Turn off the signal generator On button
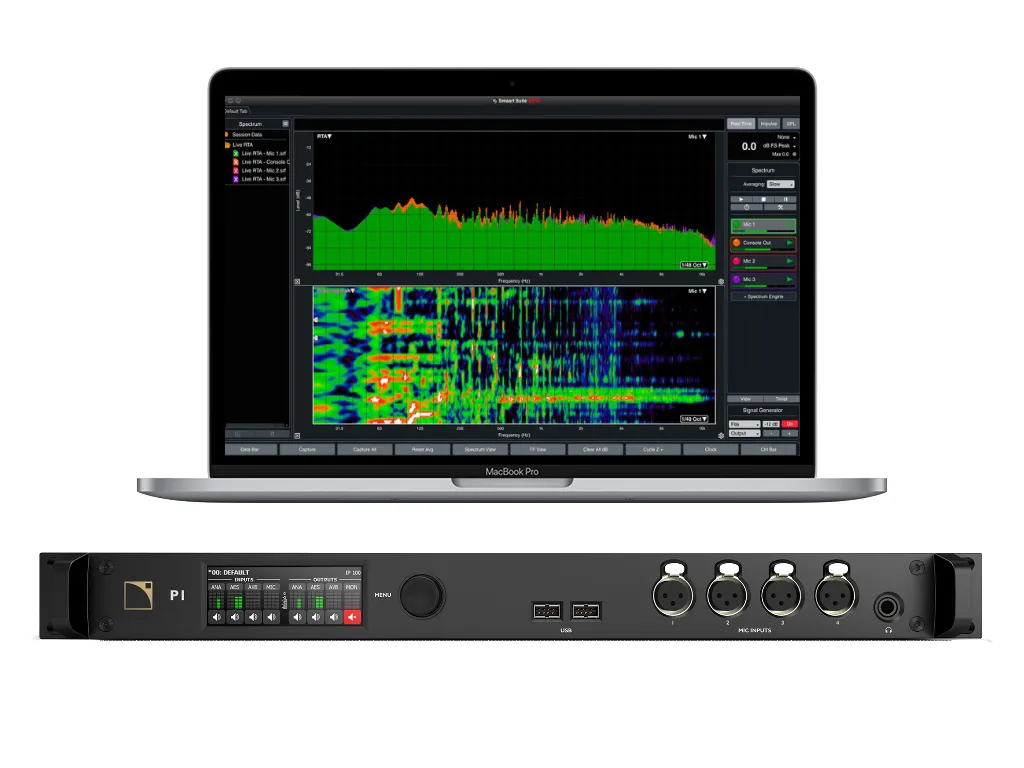The width and height of the screenshot is (1024, 768). click(x=790, y=424)
